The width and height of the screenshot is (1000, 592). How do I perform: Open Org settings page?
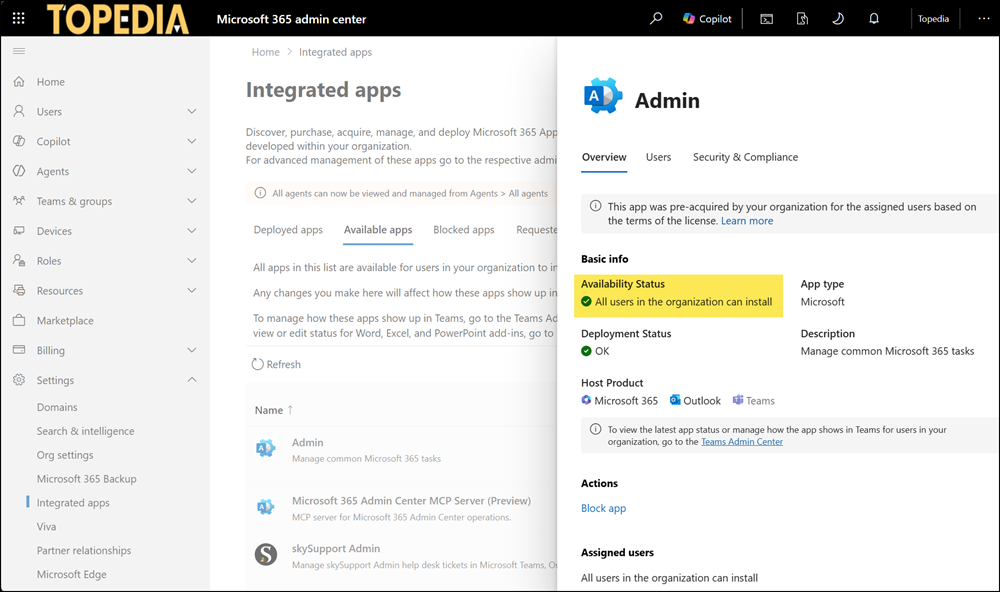point(65,455)
